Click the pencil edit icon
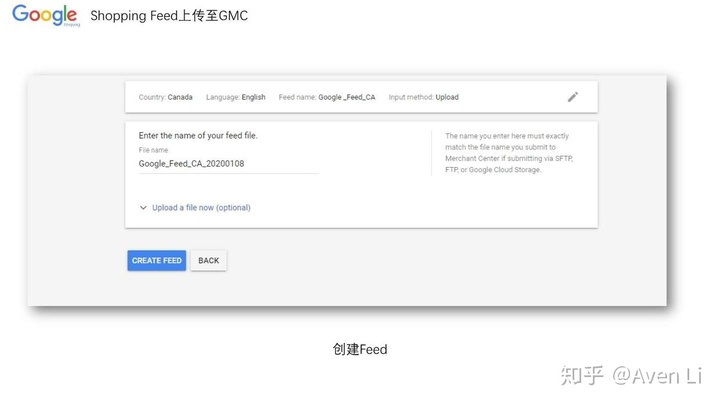The height and width of the screenshot is (405, 720). click(573, 97)
